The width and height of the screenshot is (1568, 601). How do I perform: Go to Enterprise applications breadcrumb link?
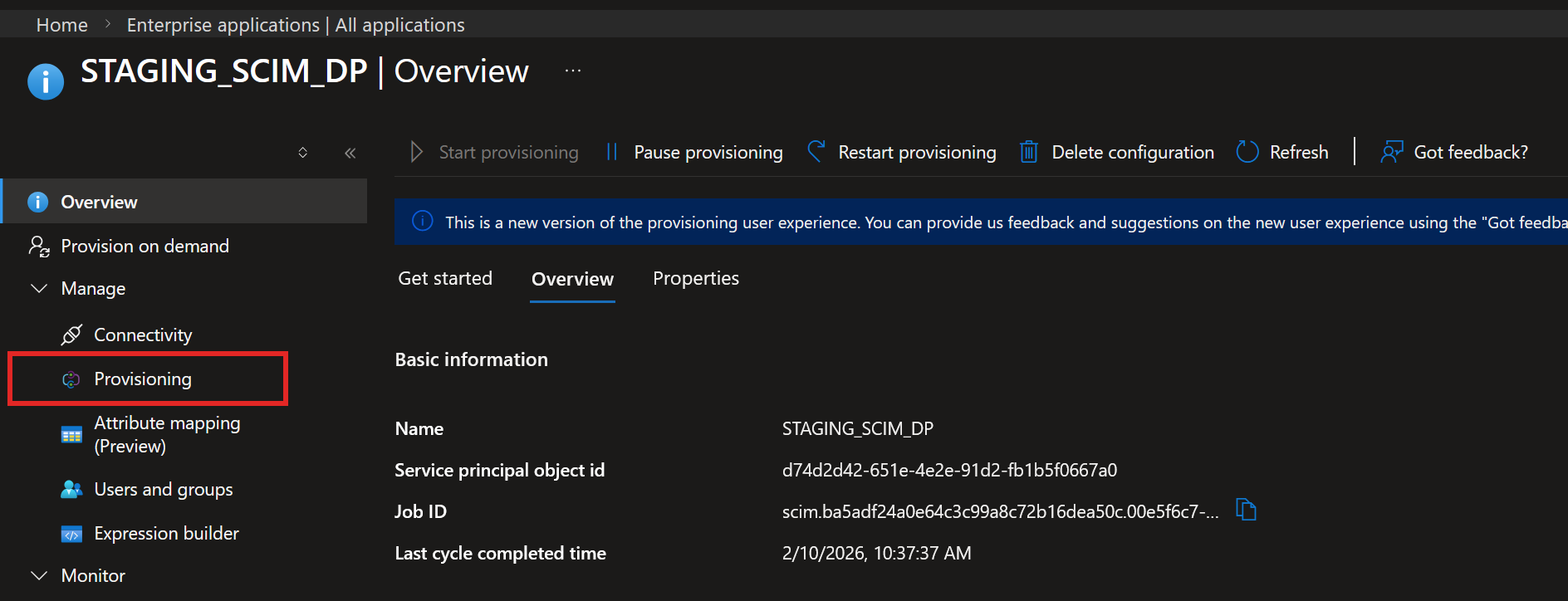click(x=296, y=25)
